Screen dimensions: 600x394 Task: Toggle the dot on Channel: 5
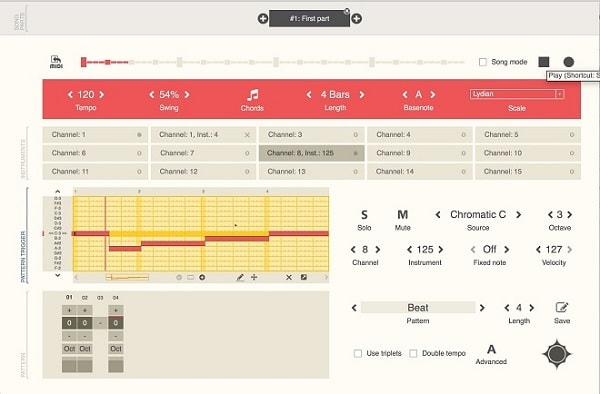(572, 135)
